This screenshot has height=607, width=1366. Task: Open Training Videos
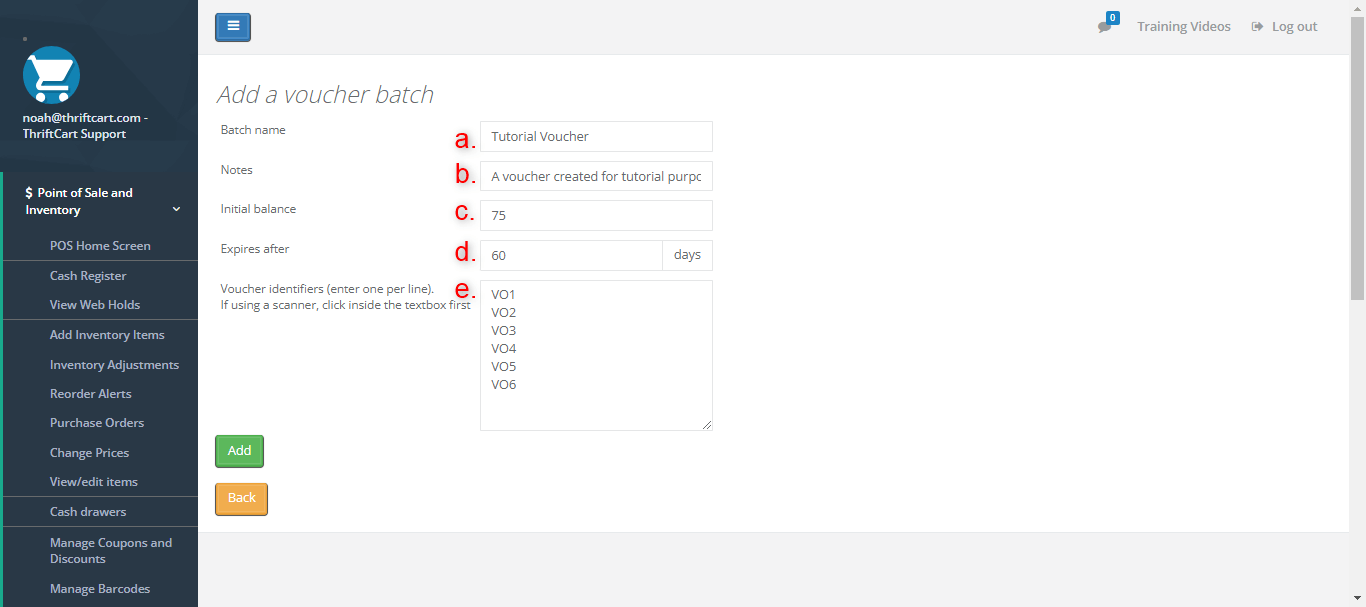(x=1184, y=26)
